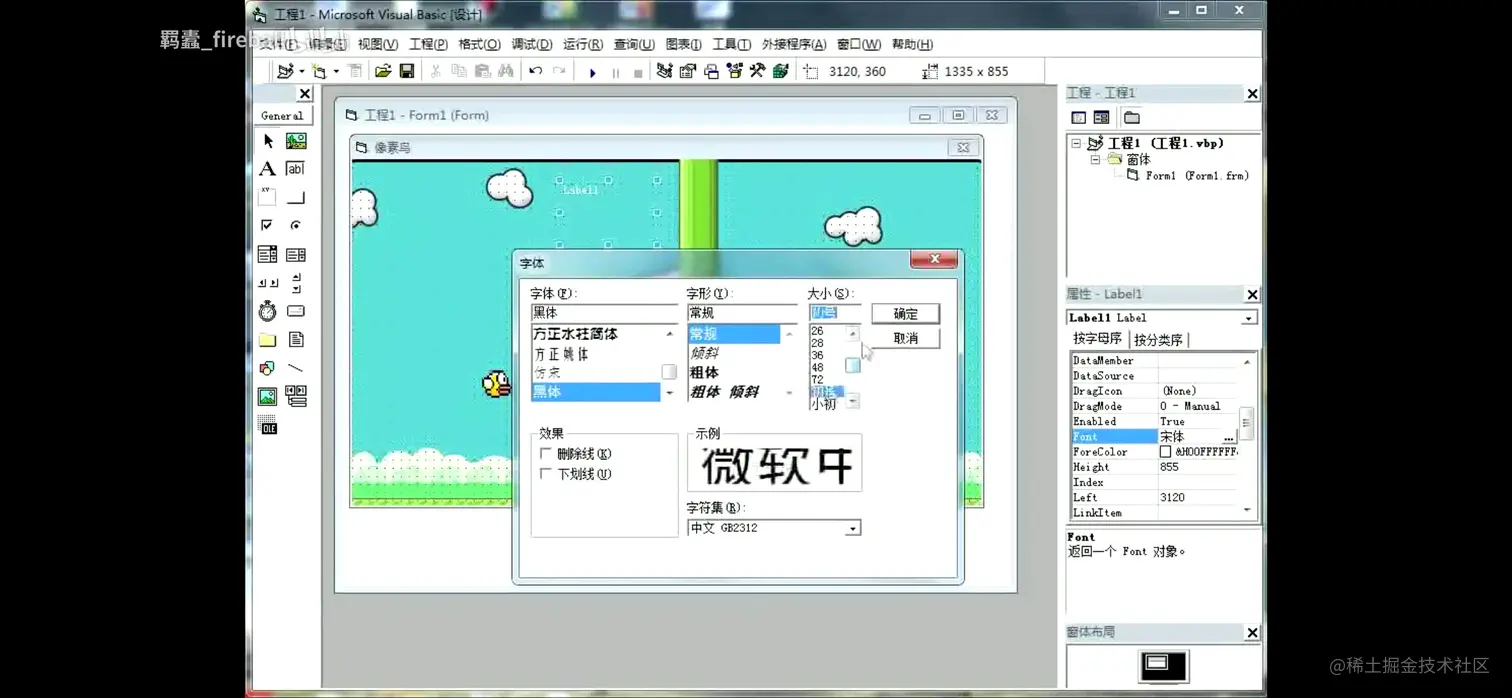Select 粗体 in the font style list
Screen dimensions: 1512x698
[x=704, y=372]
